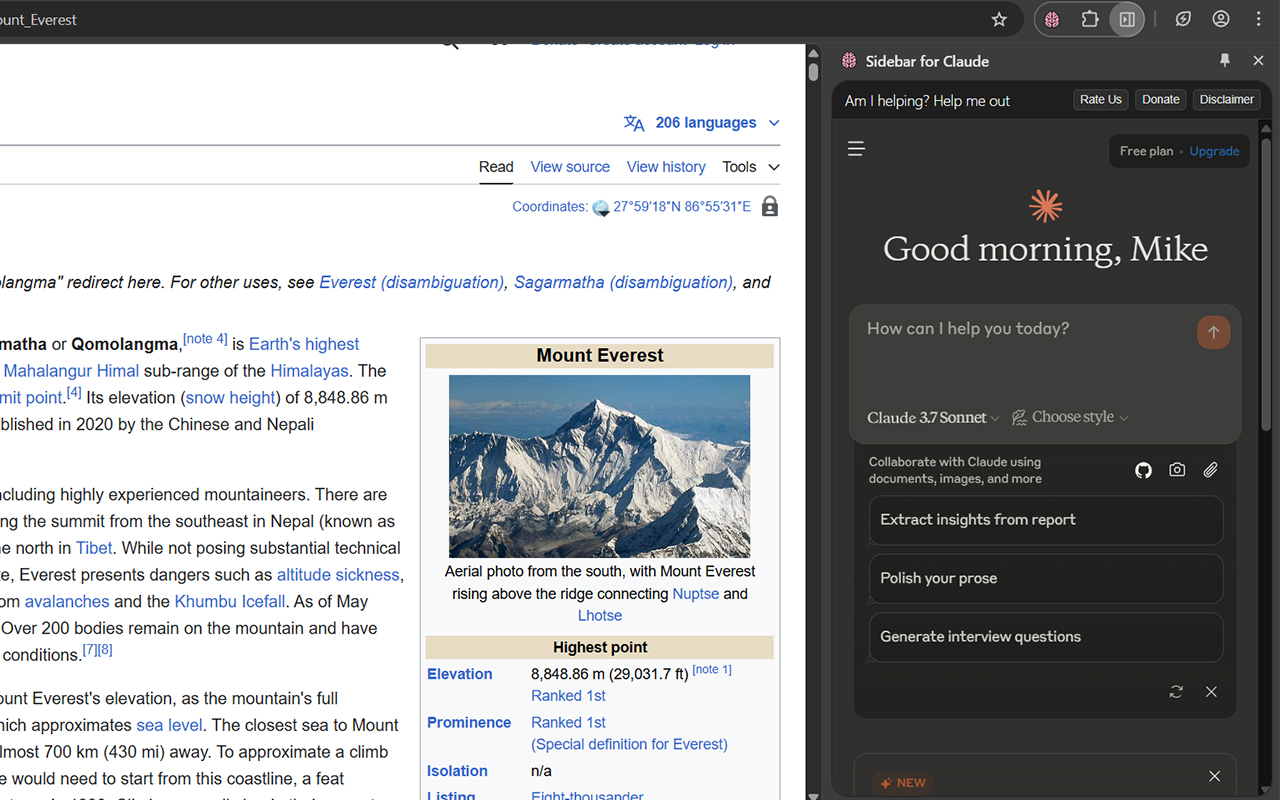Switch to the View source tab
1280x800 pixels.
570,167
